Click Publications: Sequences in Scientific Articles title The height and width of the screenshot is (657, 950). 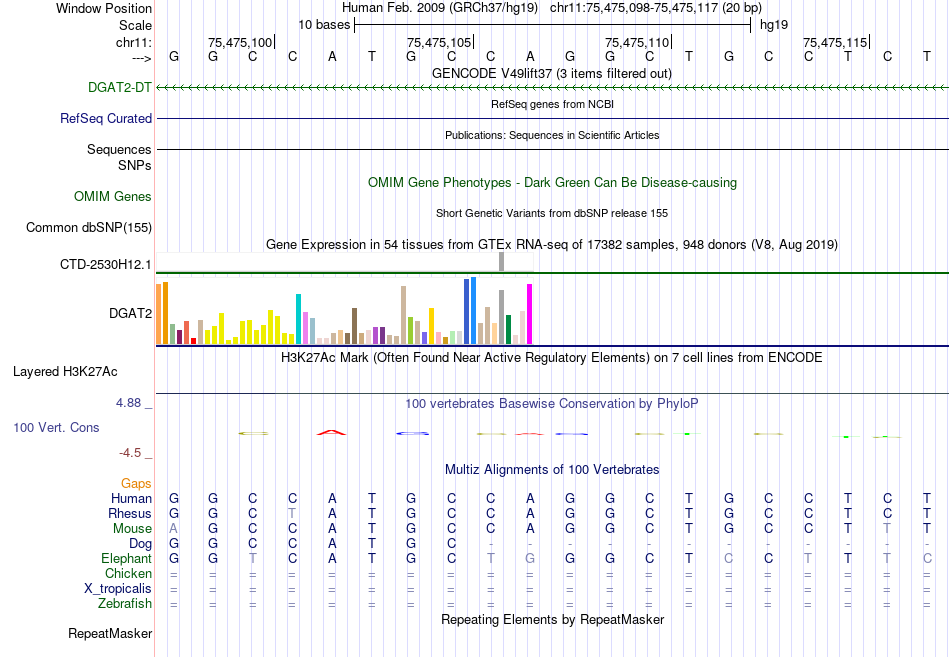tap(552, 135)
